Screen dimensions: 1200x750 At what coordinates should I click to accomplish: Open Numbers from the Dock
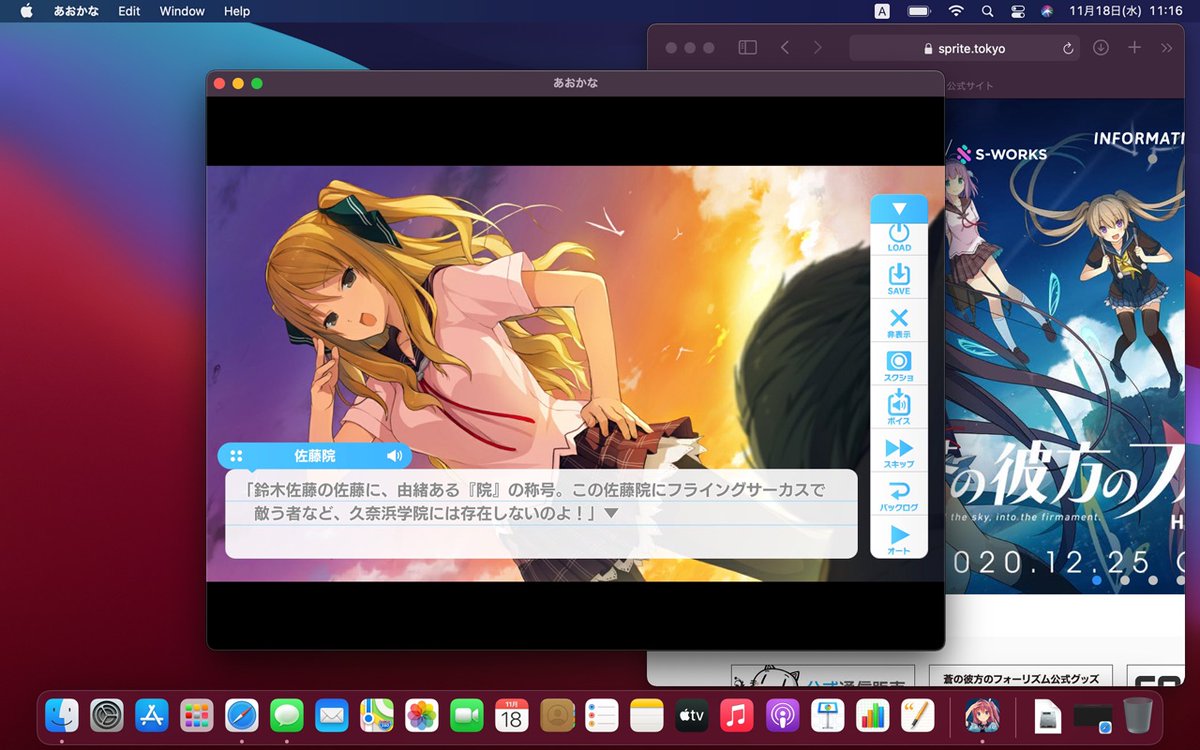(x=872, y=715)
